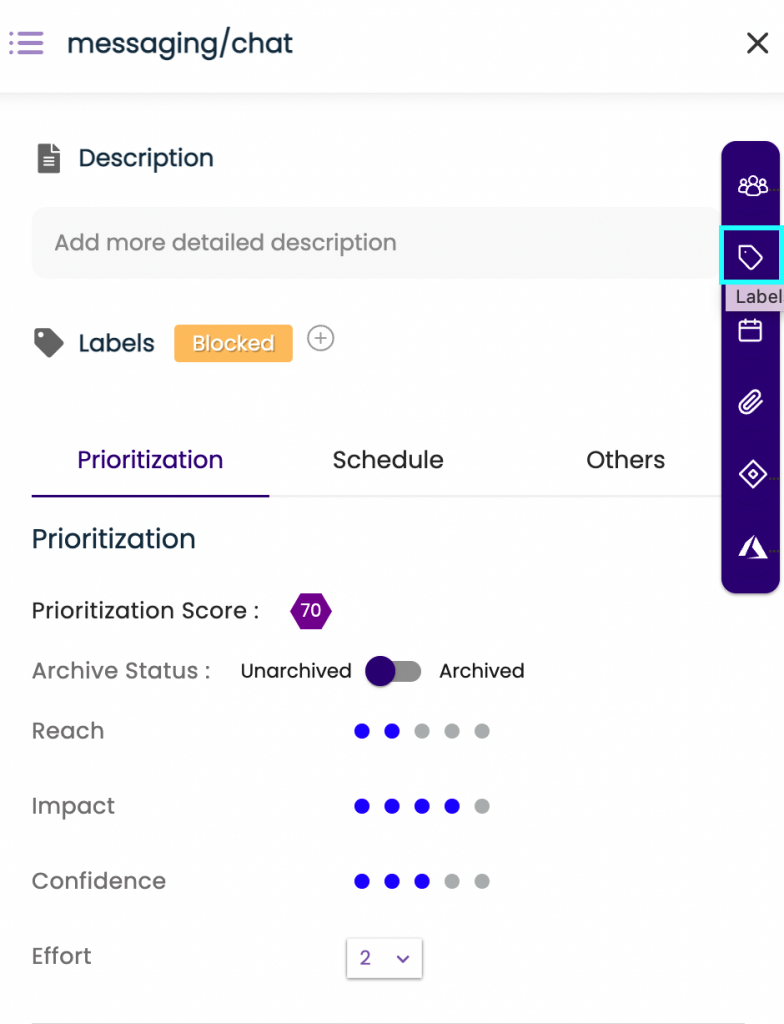
Task: Click the list menu icon beside title
Action: point(26,43)
